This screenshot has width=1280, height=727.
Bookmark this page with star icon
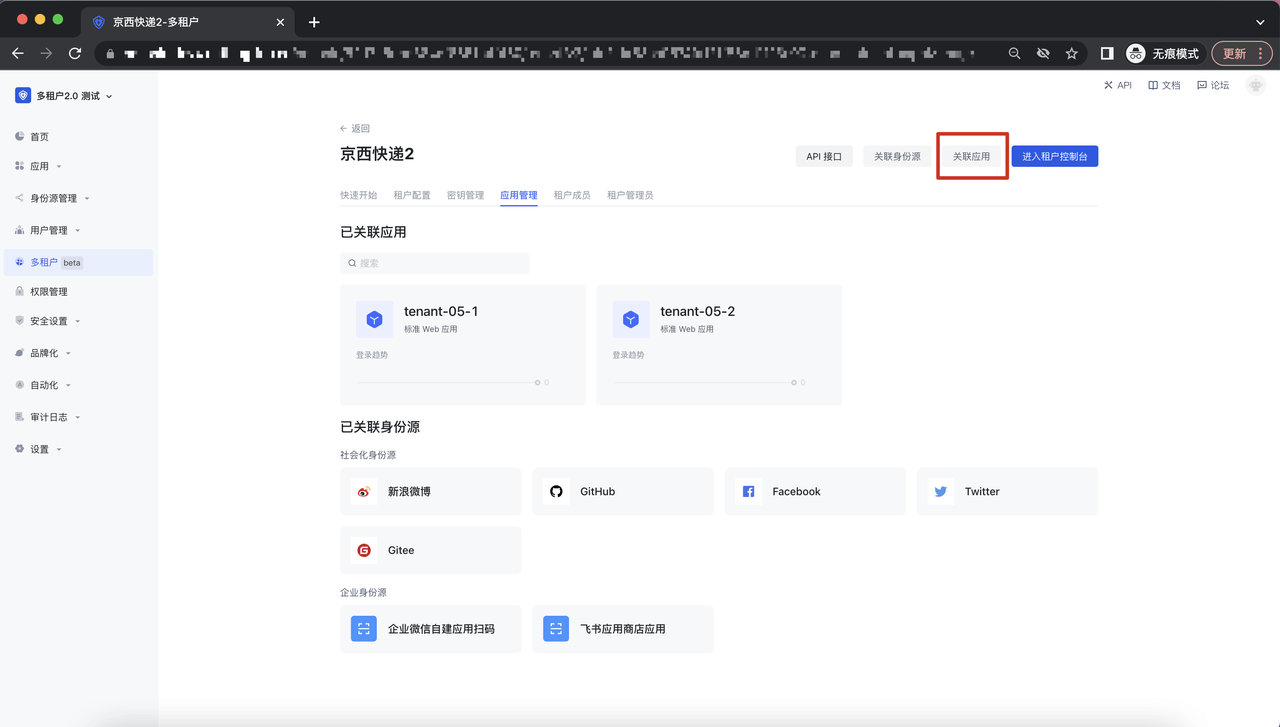1071,53
